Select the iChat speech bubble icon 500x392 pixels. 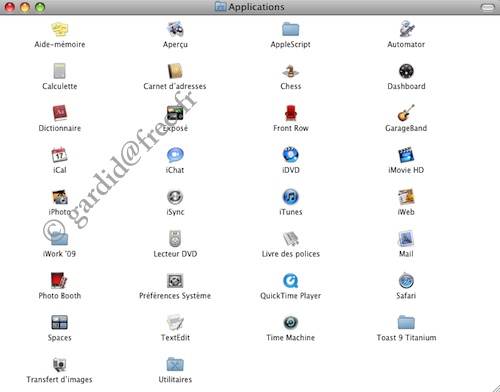(x=175, y=155)
